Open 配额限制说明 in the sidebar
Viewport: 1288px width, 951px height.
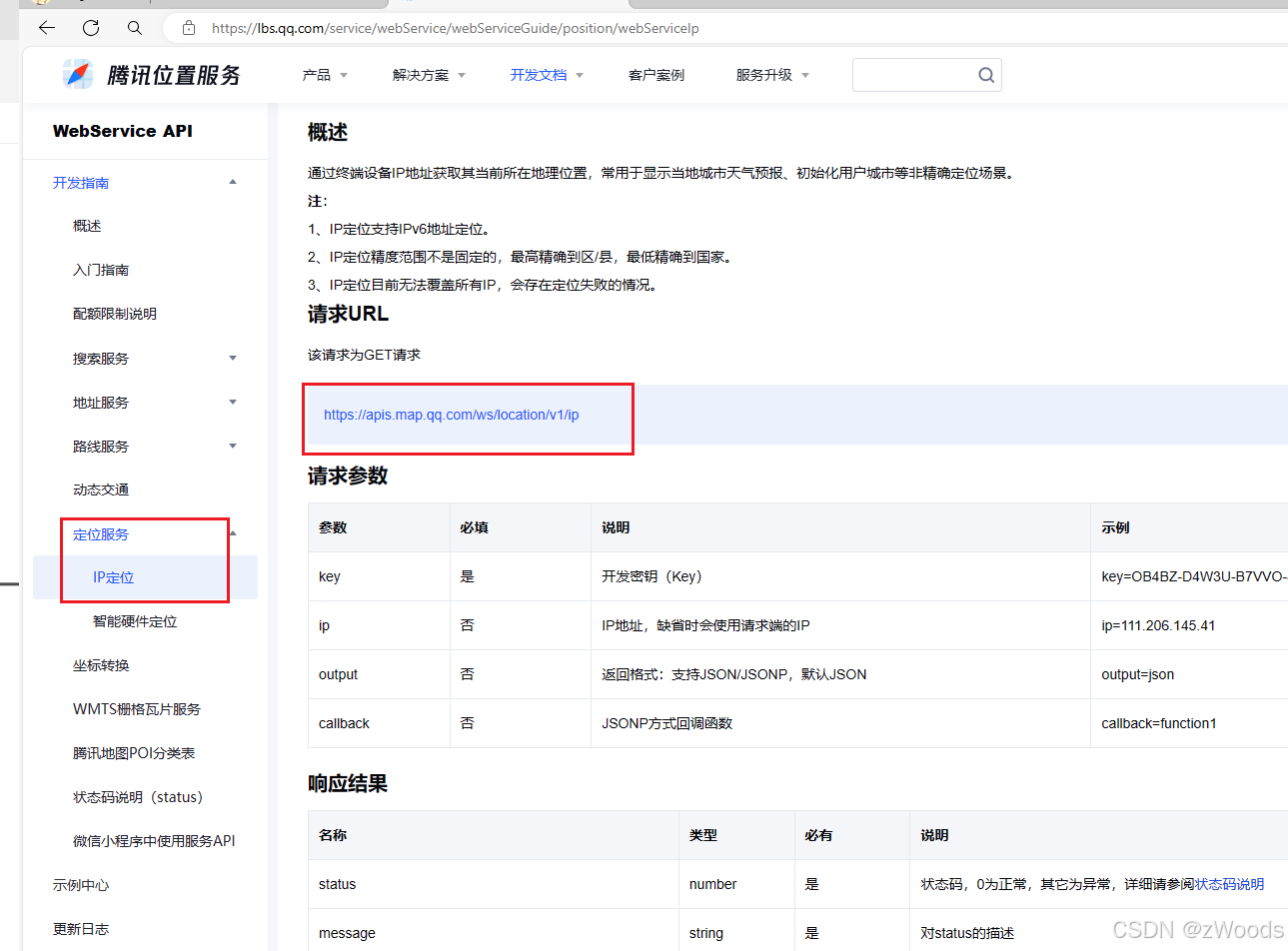click(115, 314)
